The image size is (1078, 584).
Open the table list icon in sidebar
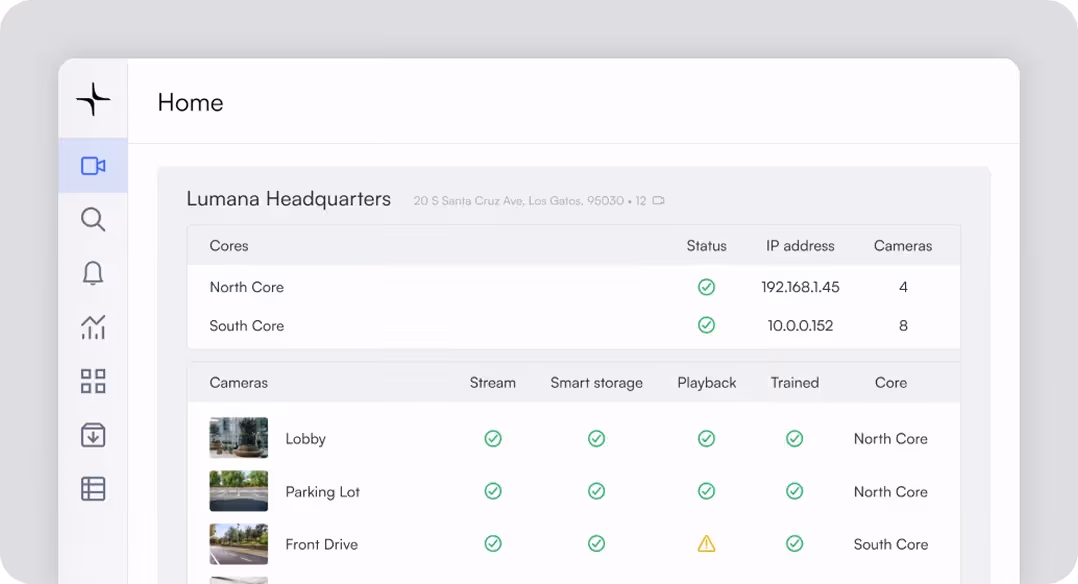(x=93, y=489)
